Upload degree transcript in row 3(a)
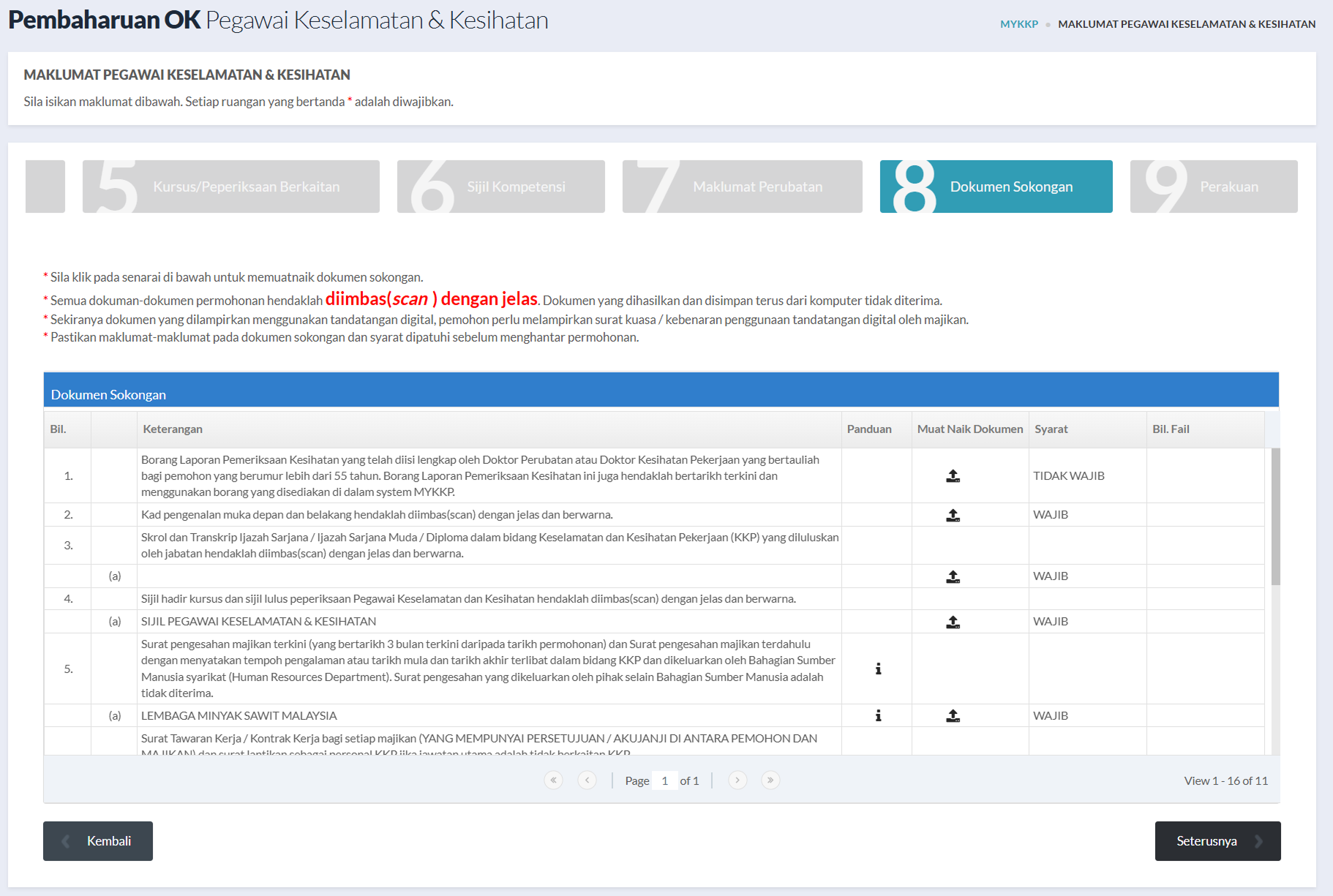Screen dimensions: 1333x896 click(x=953, y=576)
